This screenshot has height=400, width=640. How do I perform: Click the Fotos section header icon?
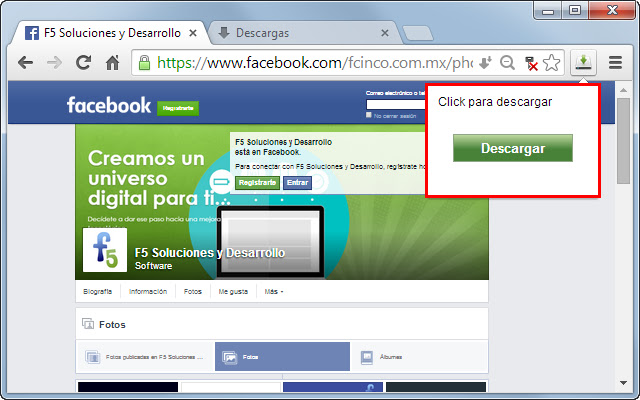click(x=88, y=324)
